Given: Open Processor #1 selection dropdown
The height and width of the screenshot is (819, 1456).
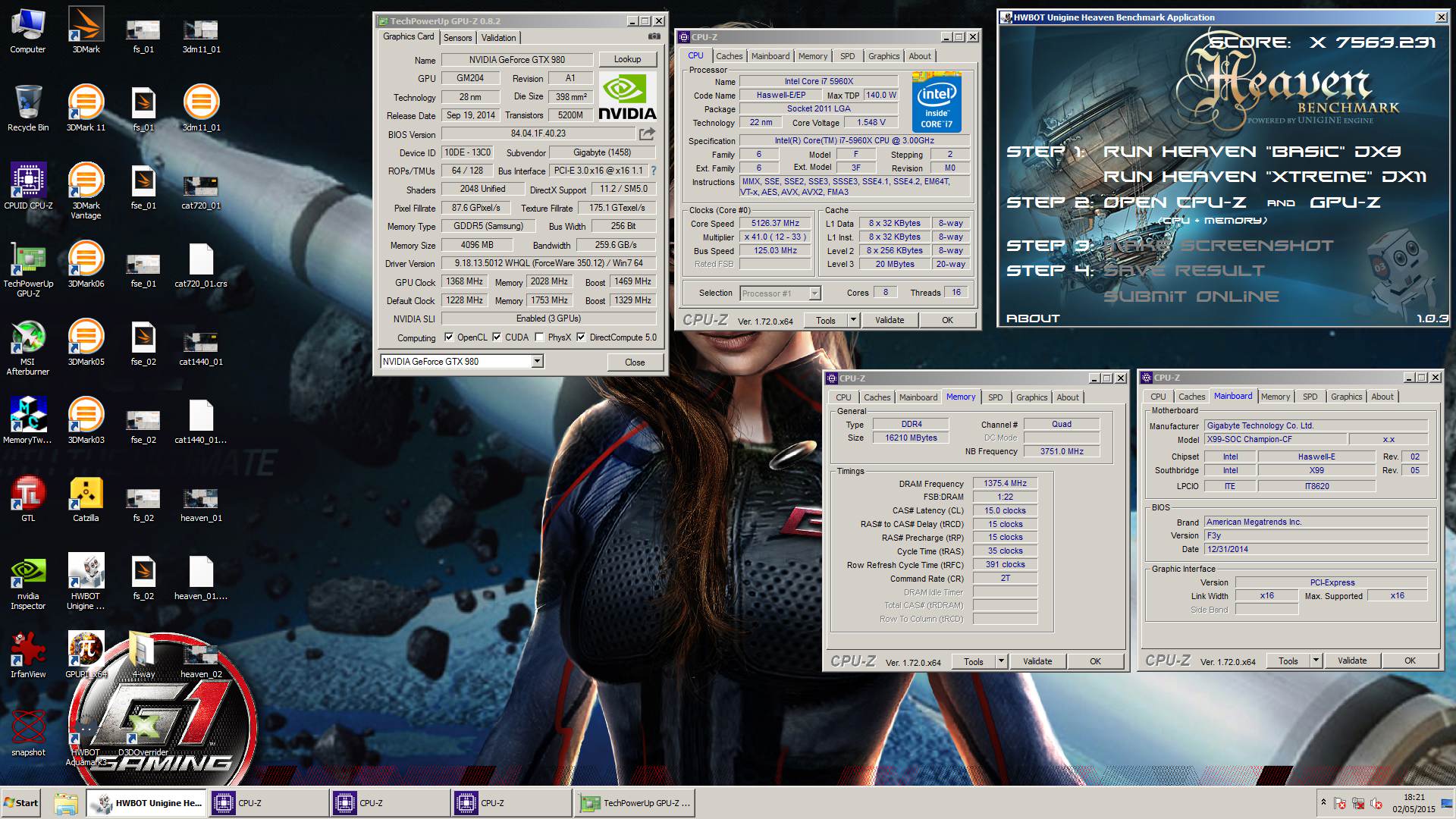Looking at the screenshot, I should [x=814, y=293].
